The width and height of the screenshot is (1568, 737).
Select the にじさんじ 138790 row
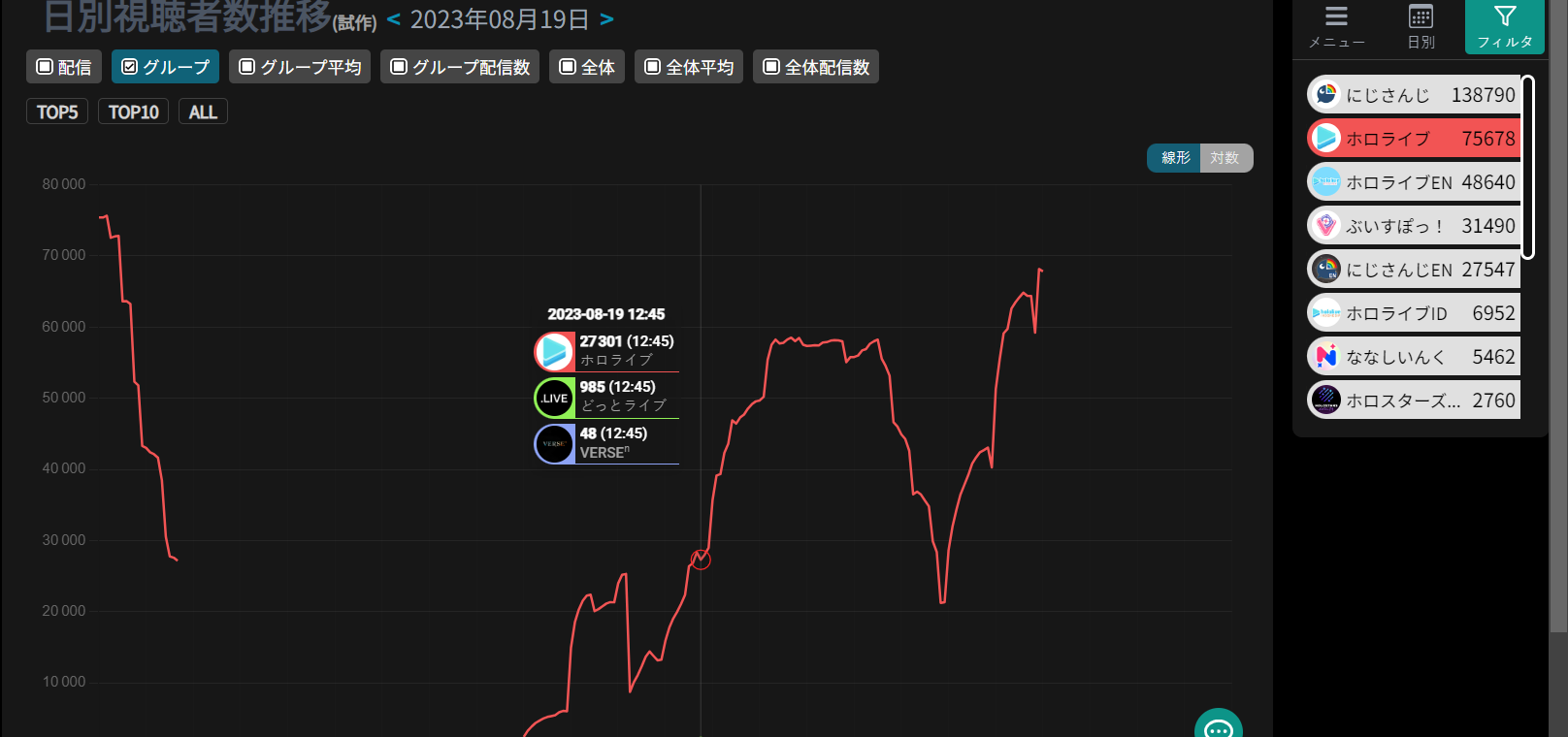pos(1414,95)
